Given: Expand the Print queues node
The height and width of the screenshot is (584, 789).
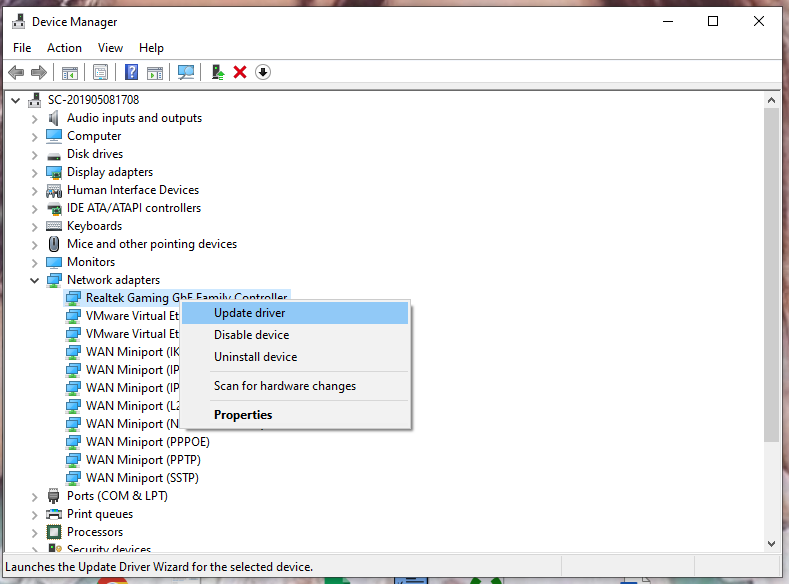Looking at the screenshot, I should tap(34, 515).
